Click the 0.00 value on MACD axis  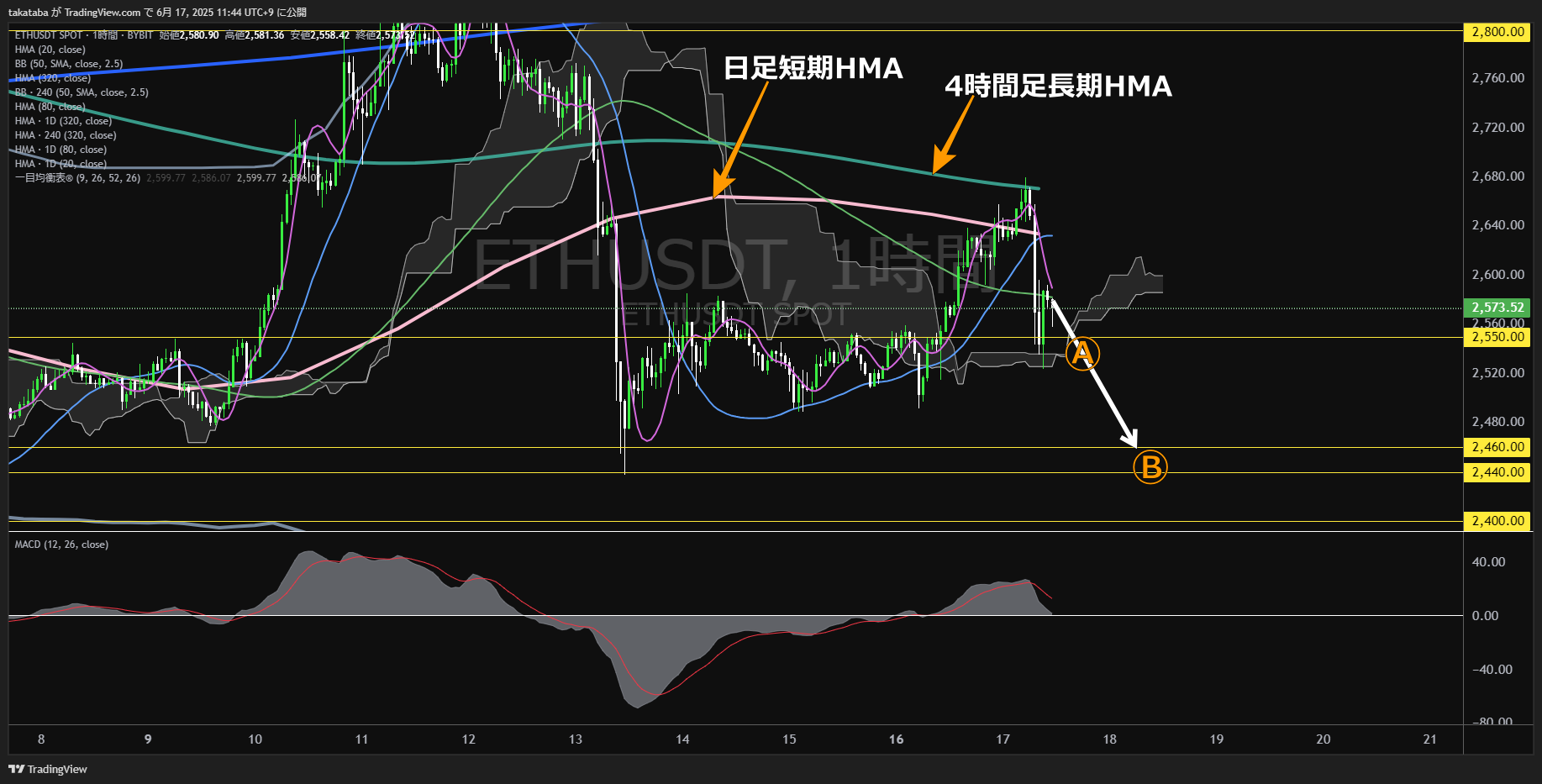tap(1485, 616)
